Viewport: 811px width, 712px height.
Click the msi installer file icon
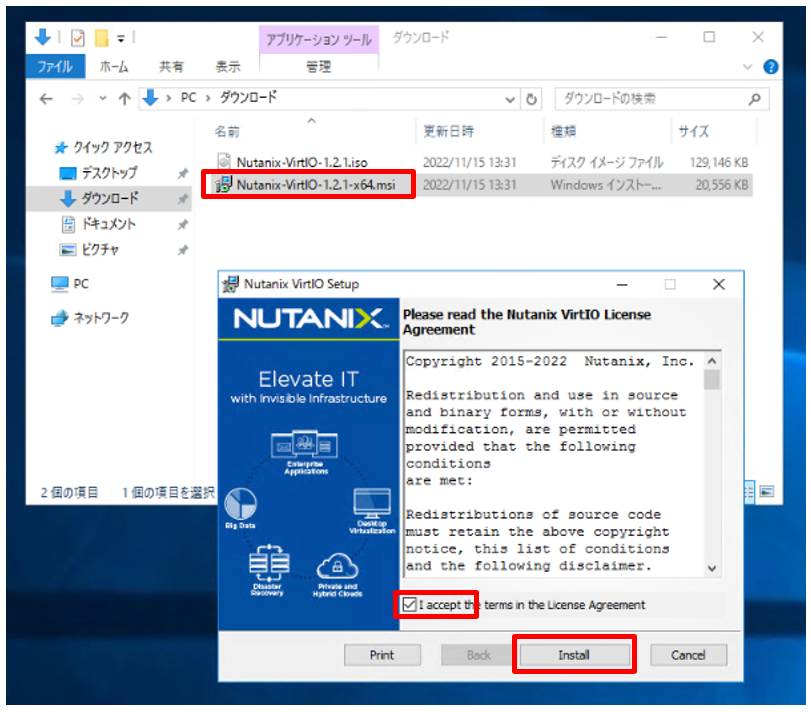[x=223, y=184]
